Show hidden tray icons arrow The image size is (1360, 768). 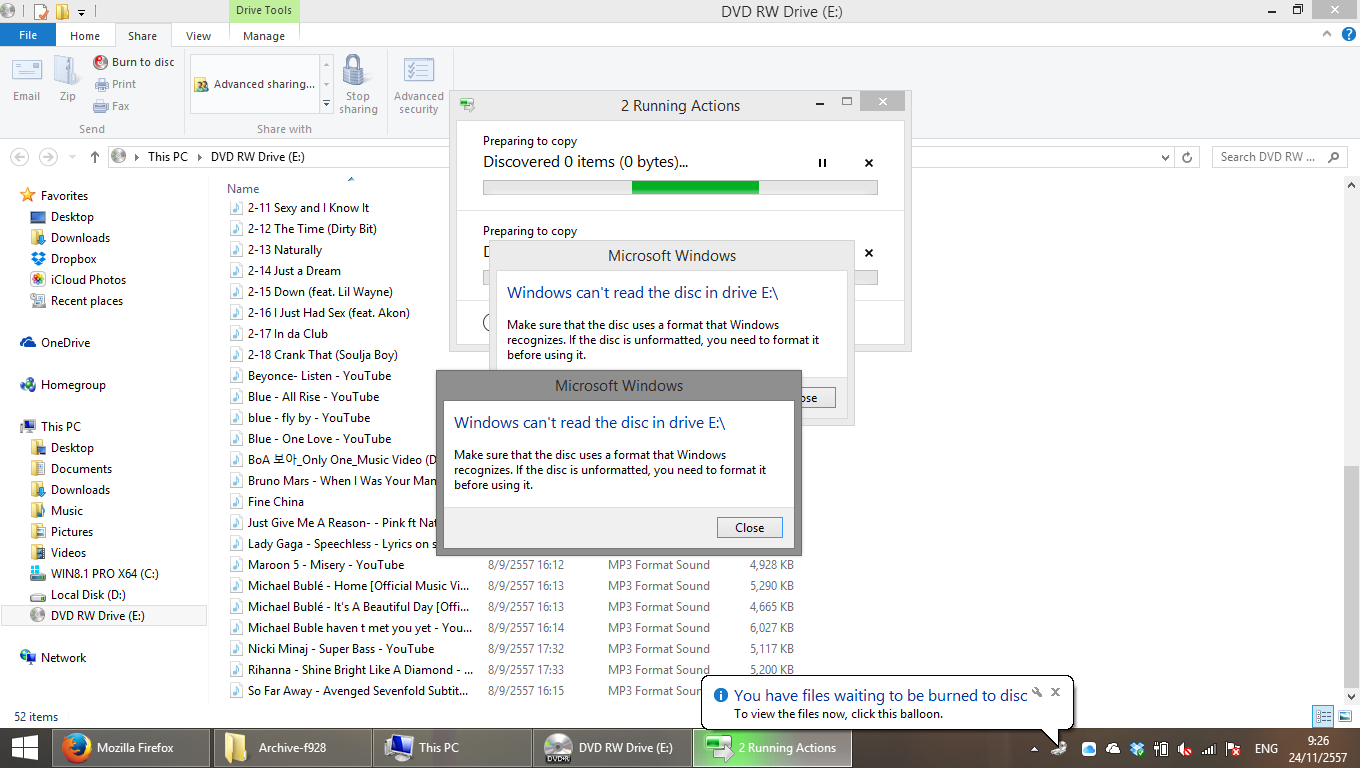tap(1036, 748)
